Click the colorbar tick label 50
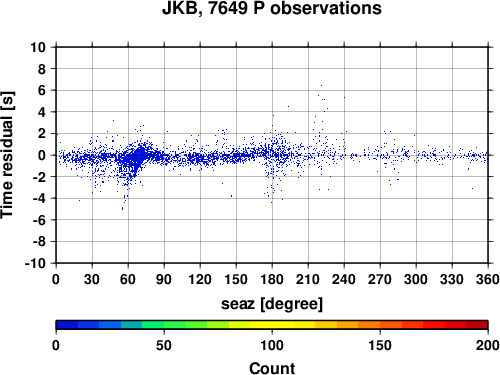Viewport: 500px width, 375px height. pos(164,345)
